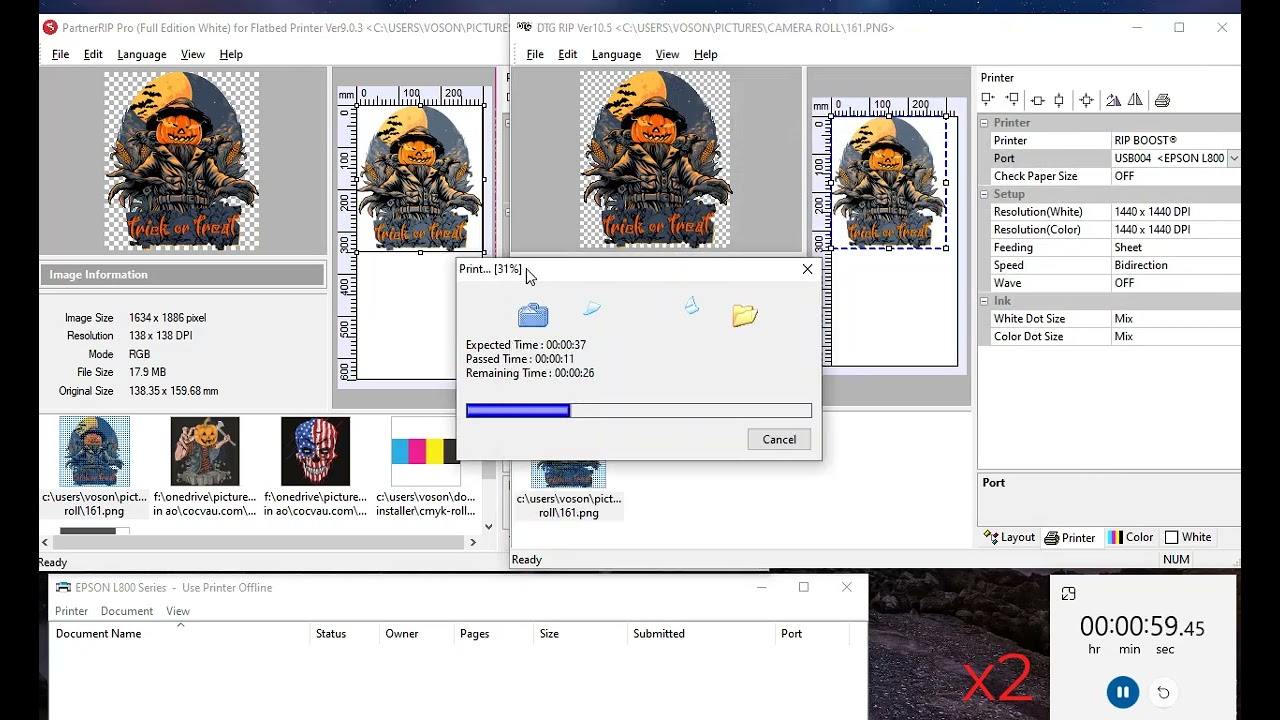Click the print progress bar

[x=639, y=410]
